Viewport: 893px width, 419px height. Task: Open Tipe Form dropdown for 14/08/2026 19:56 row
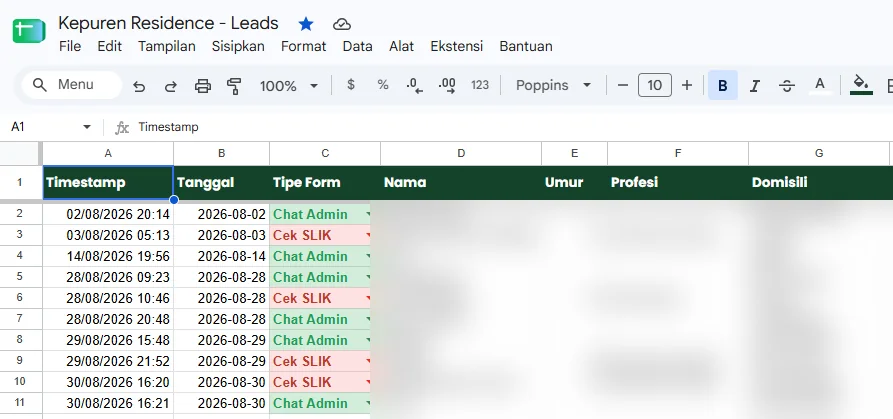[x=368, y=257]
